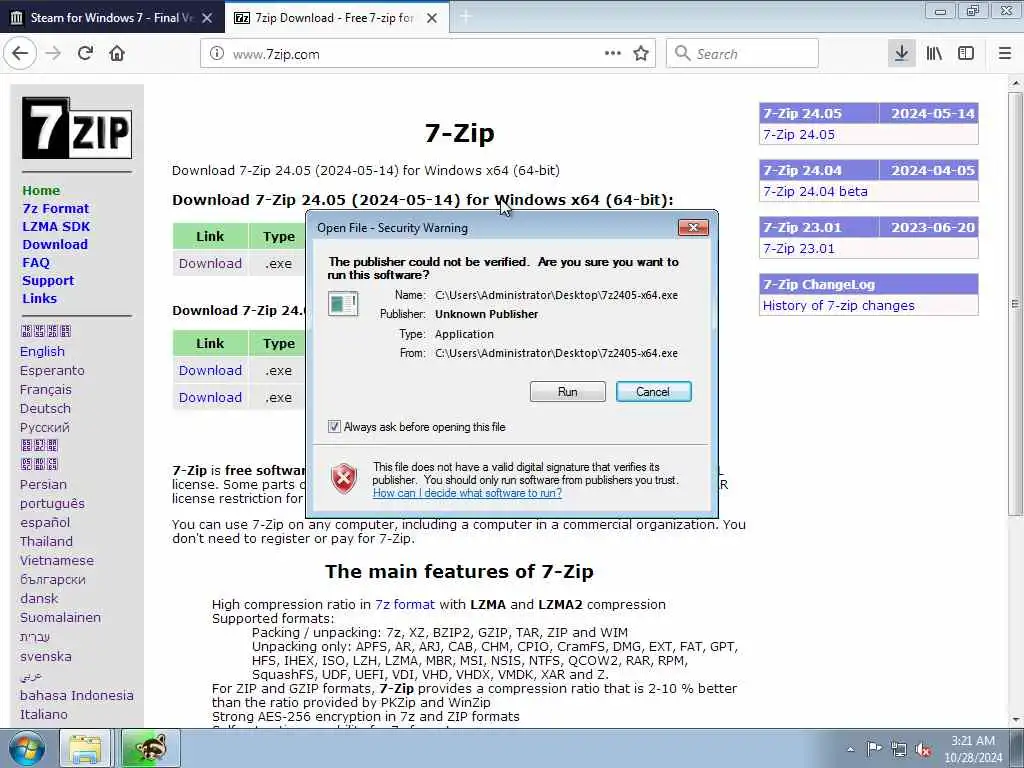Switch language to Italiano
Image resolution: width=1024 pixels, height=768 pixels.
[44, 714]
